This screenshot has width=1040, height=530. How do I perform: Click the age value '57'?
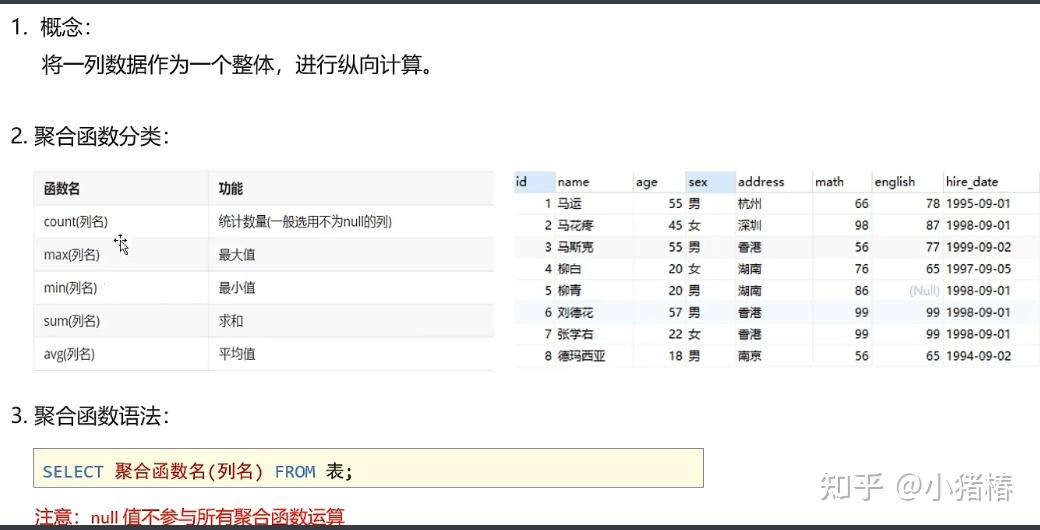[x=675, y=312]
